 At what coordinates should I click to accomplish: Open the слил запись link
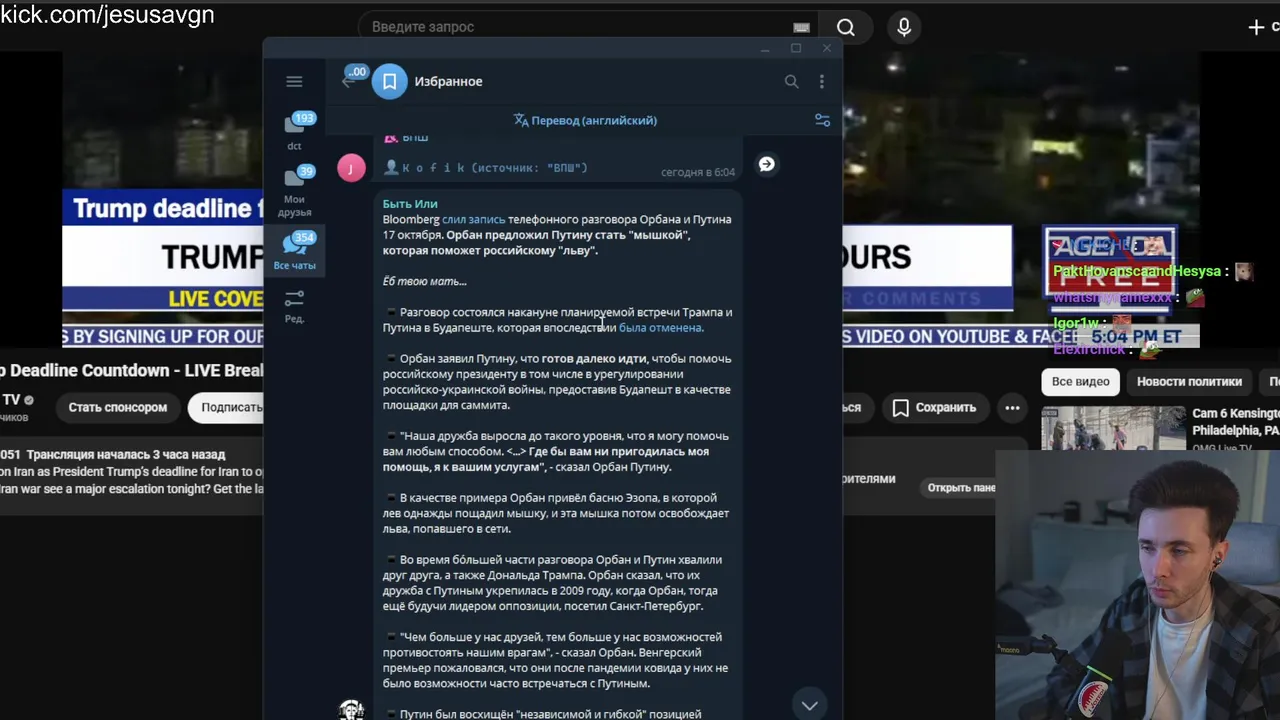pos(473,219)
